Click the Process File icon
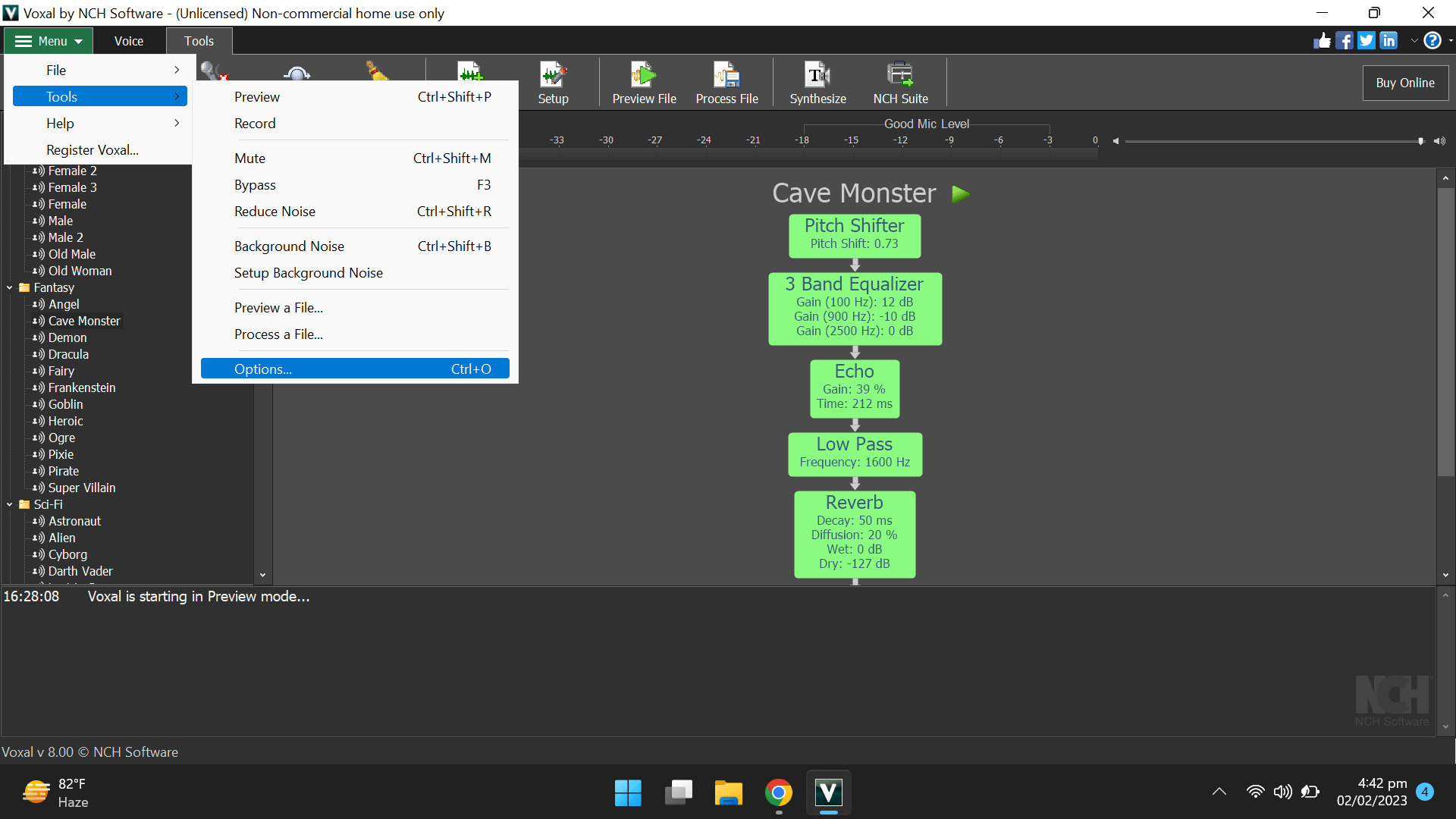This screenshot has width=1456, height=819. point(727,82)
